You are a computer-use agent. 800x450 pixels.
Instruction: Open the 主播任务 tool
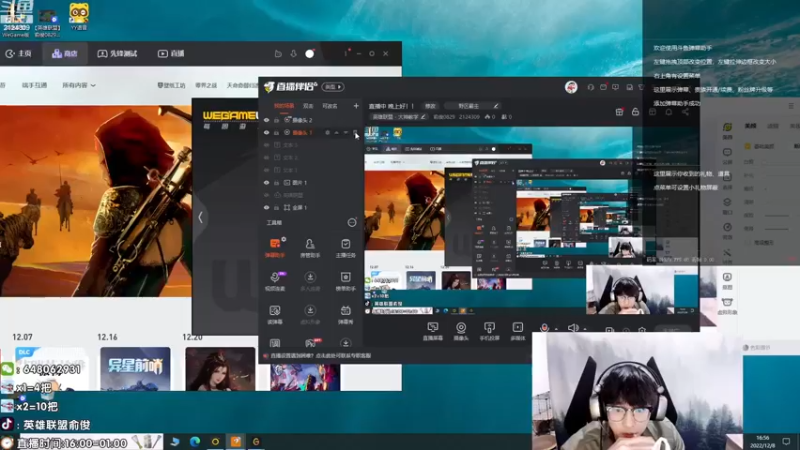[x=345, y=247]
